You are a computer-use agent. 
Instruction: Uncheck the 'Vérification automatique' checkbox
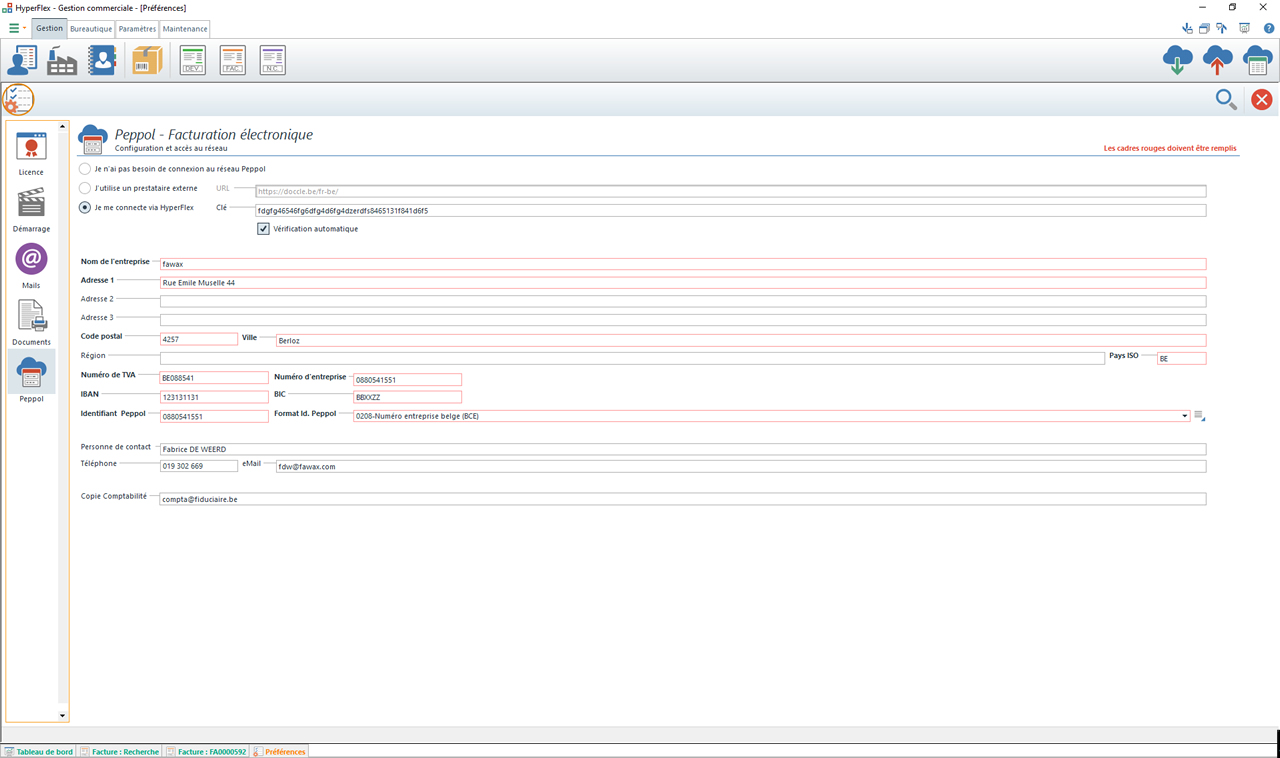[264, 229]
